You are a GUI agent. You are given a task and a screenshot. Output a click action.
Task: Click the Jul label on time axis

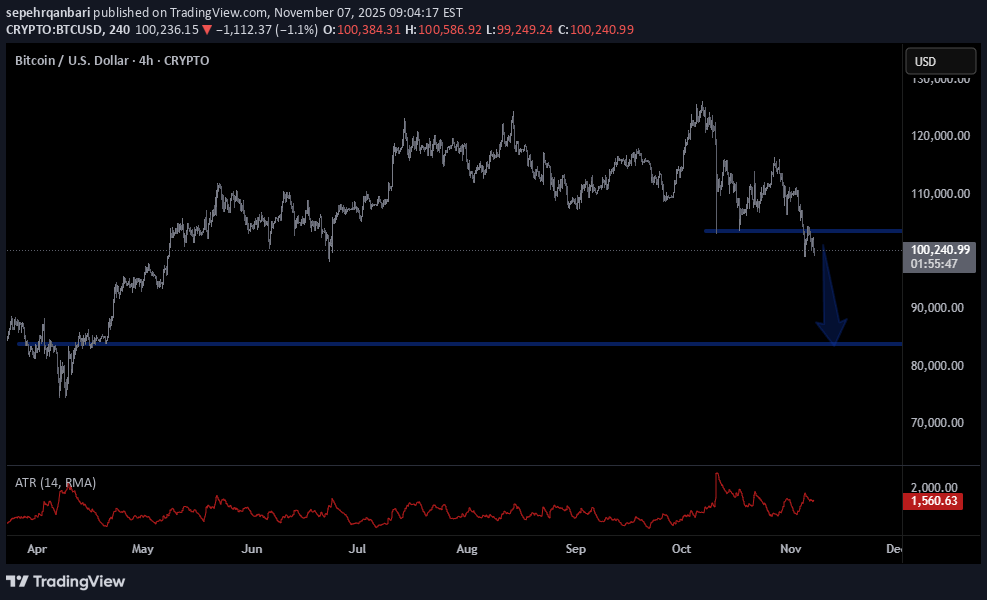[x=358, y=549]
